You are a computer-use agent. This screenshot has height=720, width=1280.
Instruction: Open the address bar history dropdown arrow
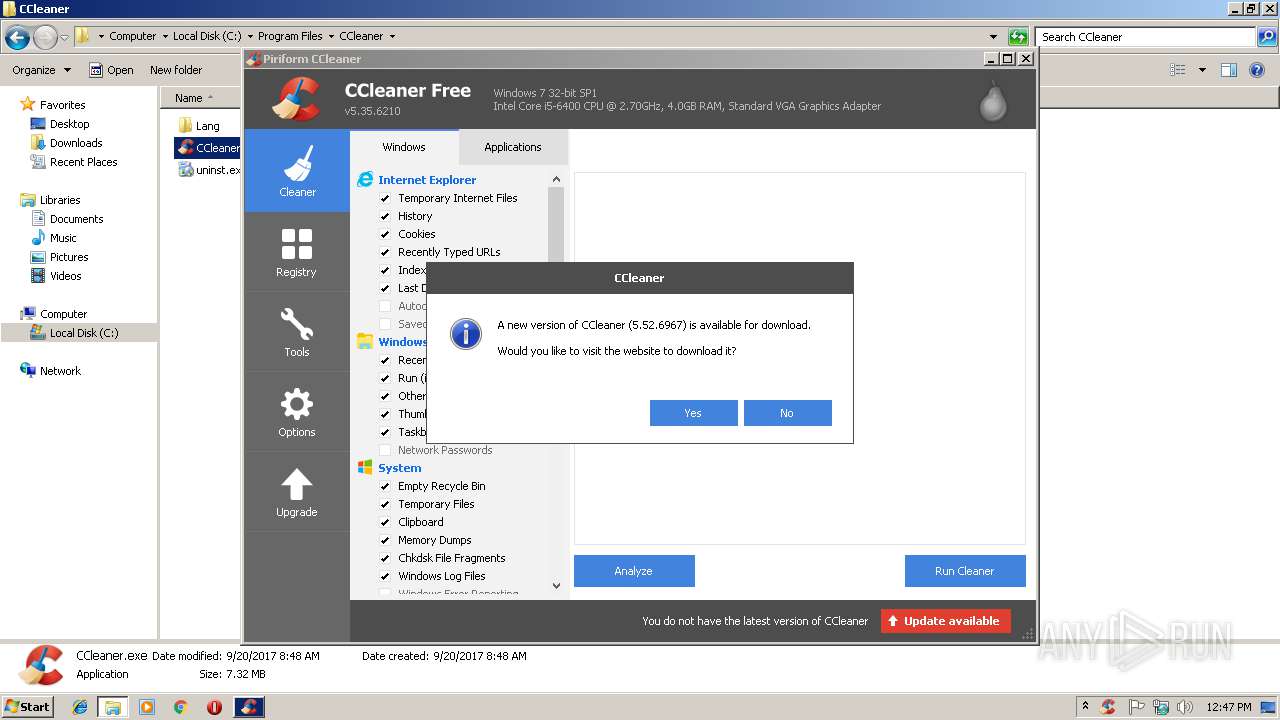[993, 37]
